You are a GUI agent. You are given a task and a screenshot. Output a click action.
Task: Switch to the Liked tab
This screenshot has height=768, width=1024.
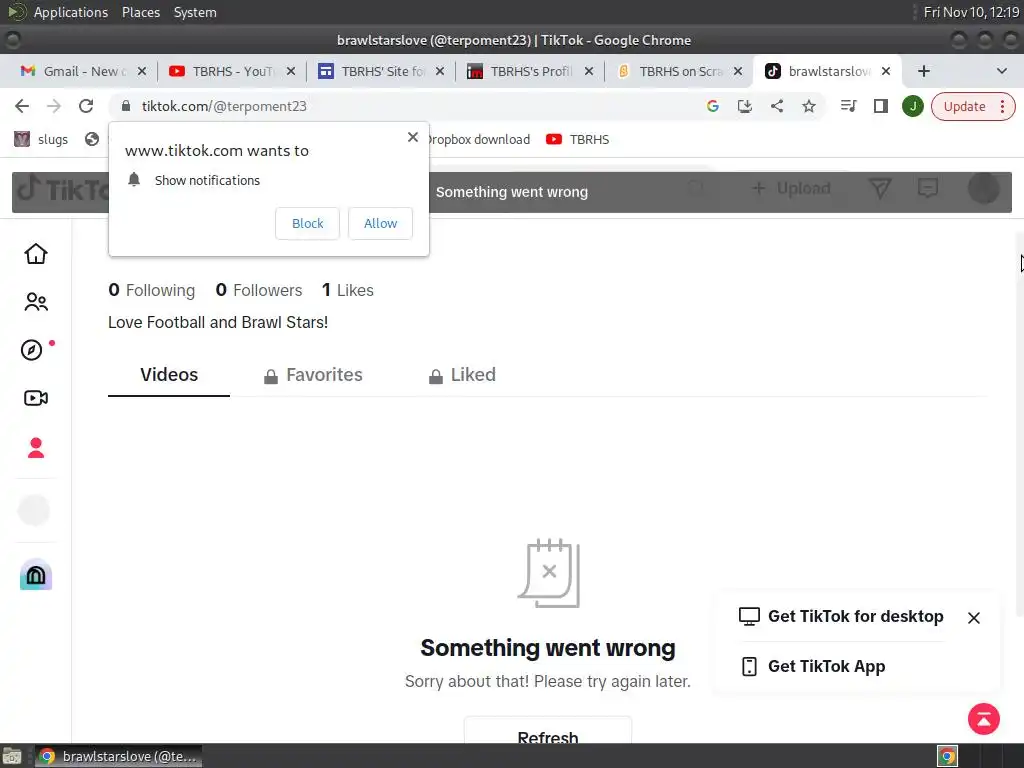point(462,375)
